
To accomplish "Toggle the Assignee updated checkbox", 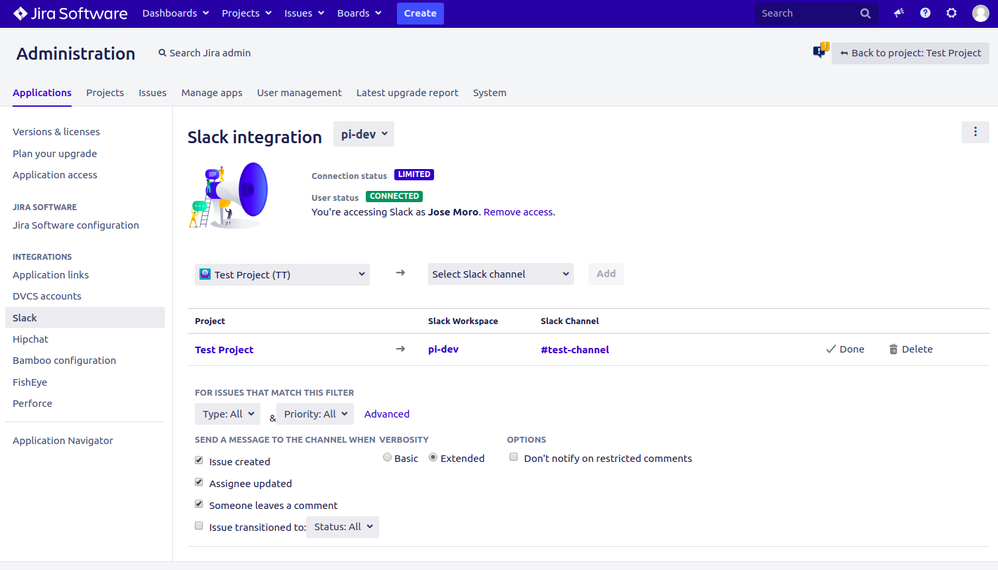I will [x=199, y=482].
